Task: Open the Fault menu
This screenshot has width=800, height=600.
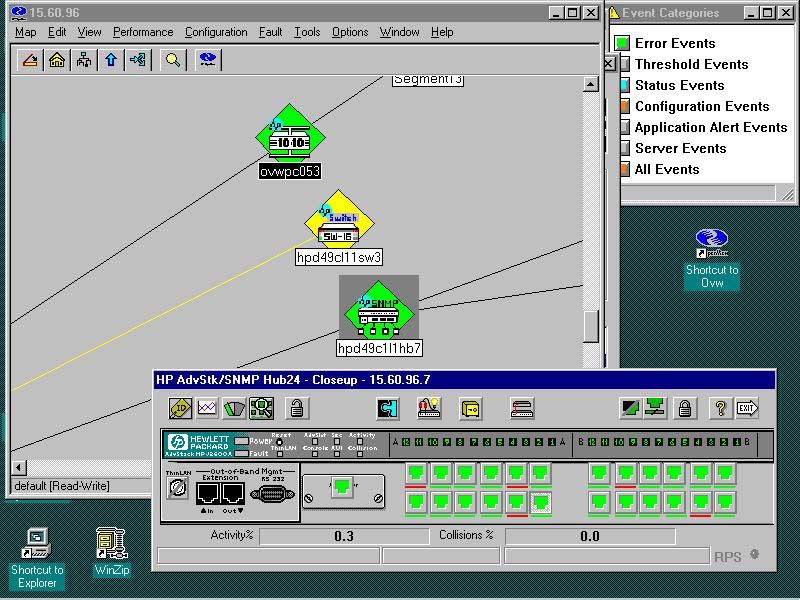Action: tap(270, 32)
